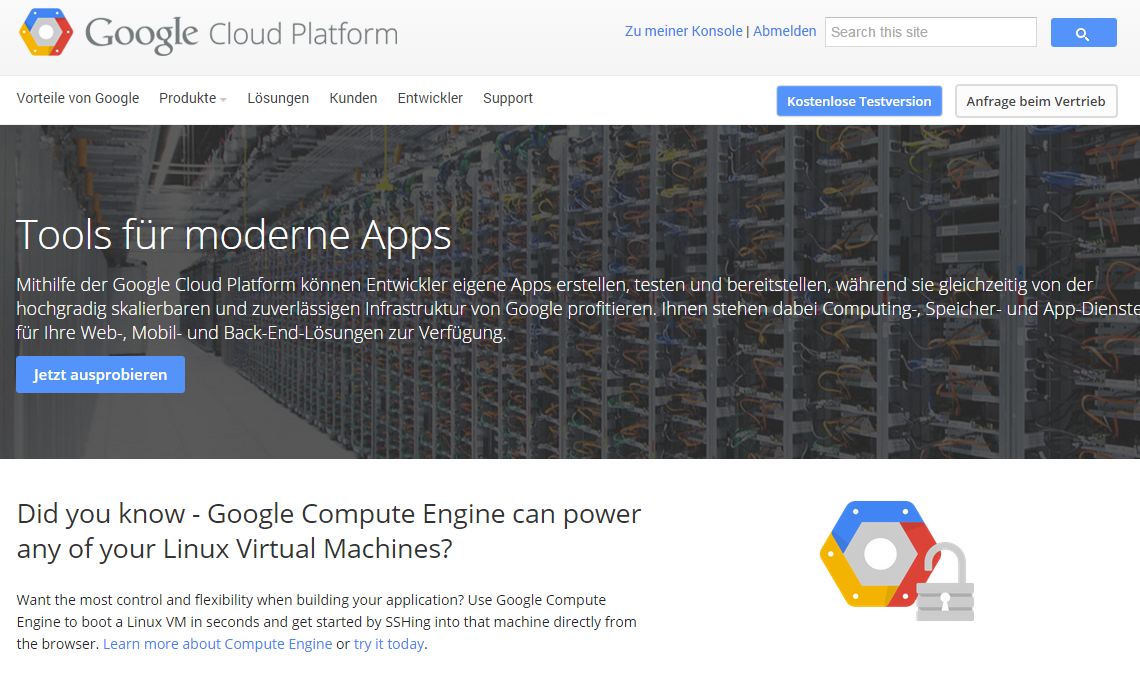Click the Jetzt ausprobieren button
The width and height of the screenshot is (1140, 675).
click(100, 375)
